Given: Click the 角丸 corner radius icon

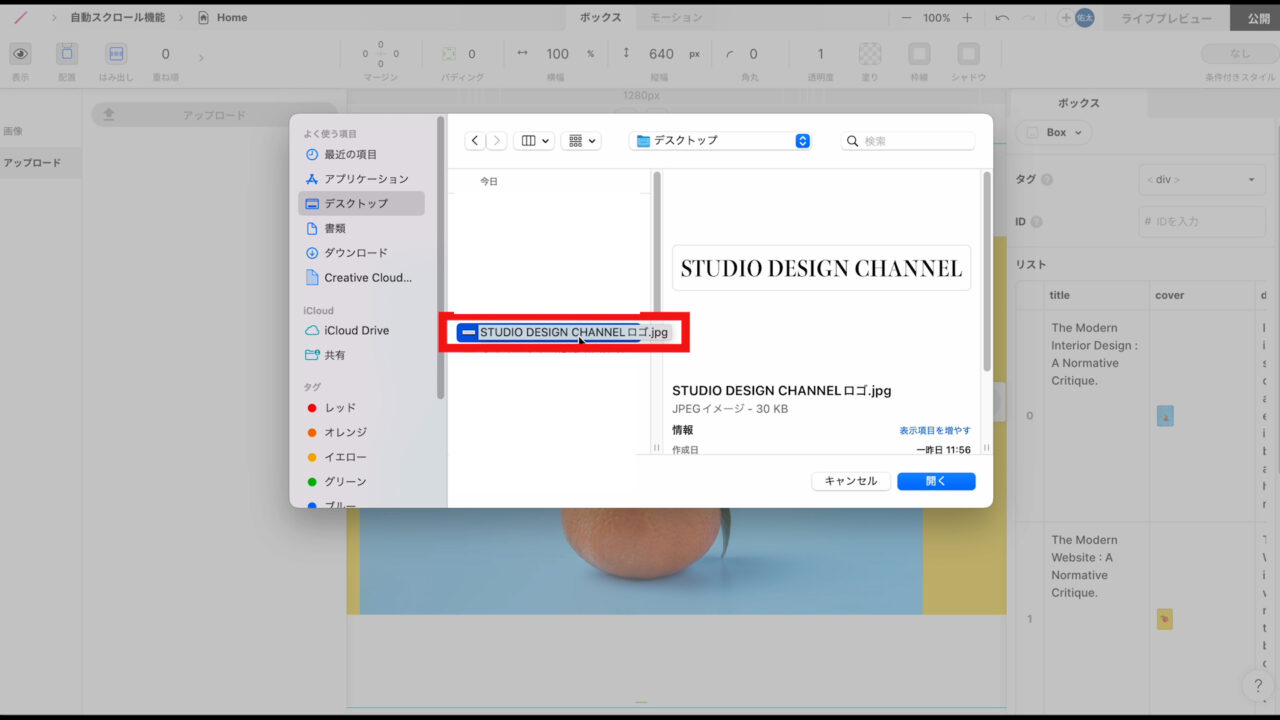Looking at the screenshot, I should pos(729,54).
